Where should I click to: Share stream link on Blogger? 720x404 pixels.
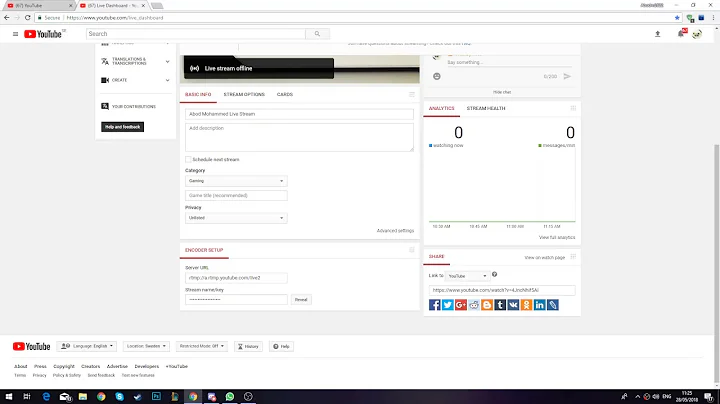(487, 305)
